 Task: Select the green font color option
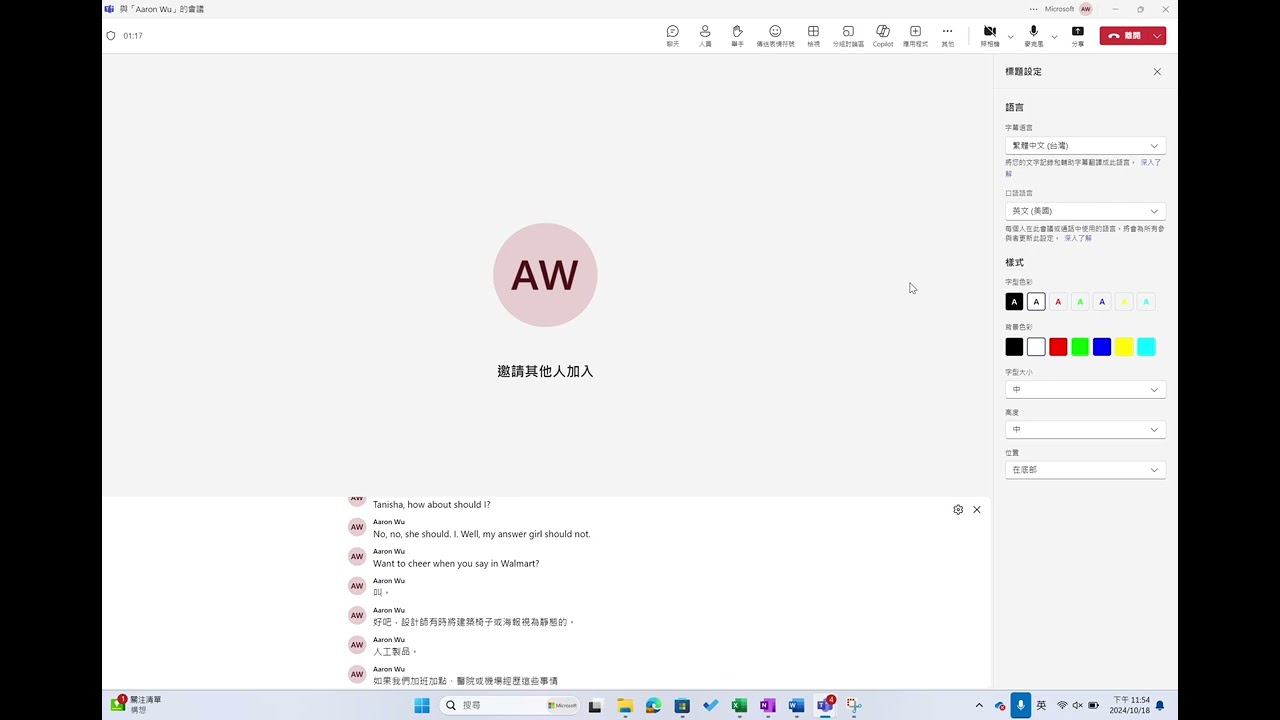(1080, 302)
